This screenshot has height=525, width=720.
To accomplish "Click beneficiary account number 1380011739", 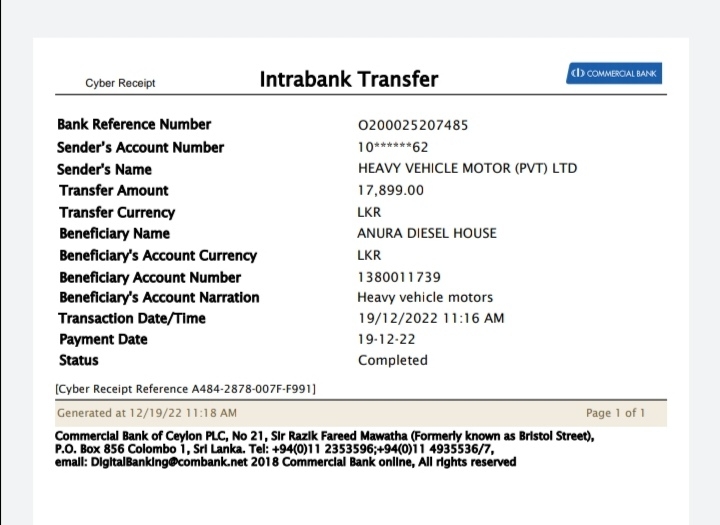I will point(399,277).
